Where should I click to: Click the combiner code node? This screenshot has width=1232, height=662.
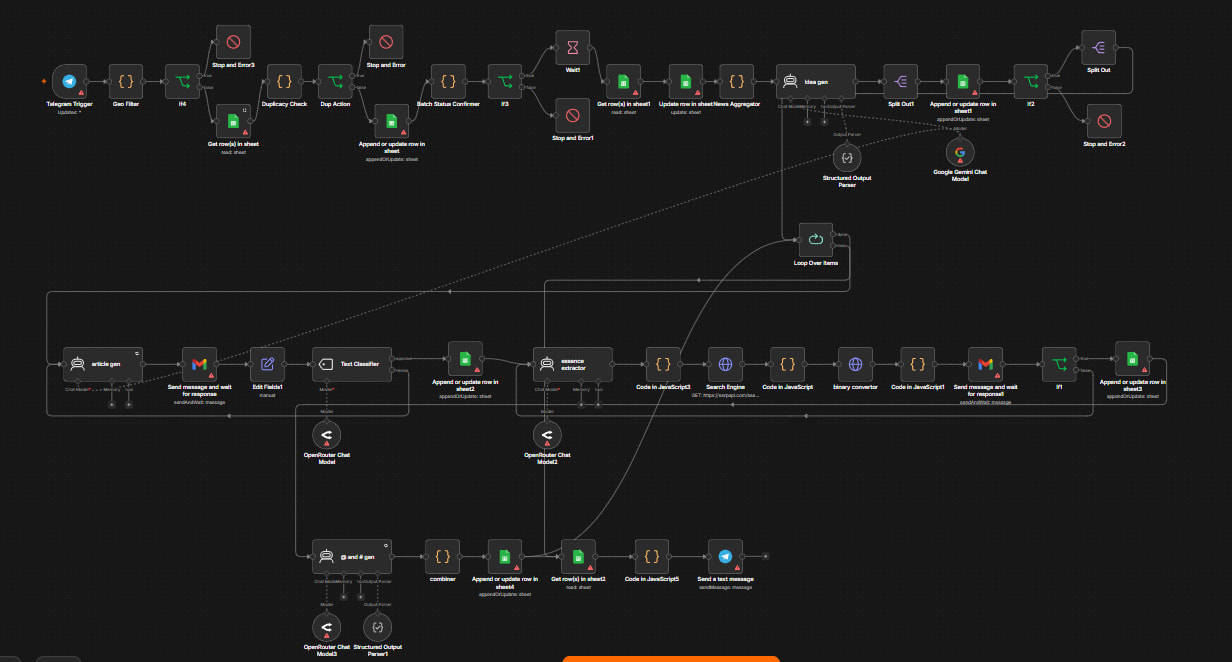click(443, 556)
